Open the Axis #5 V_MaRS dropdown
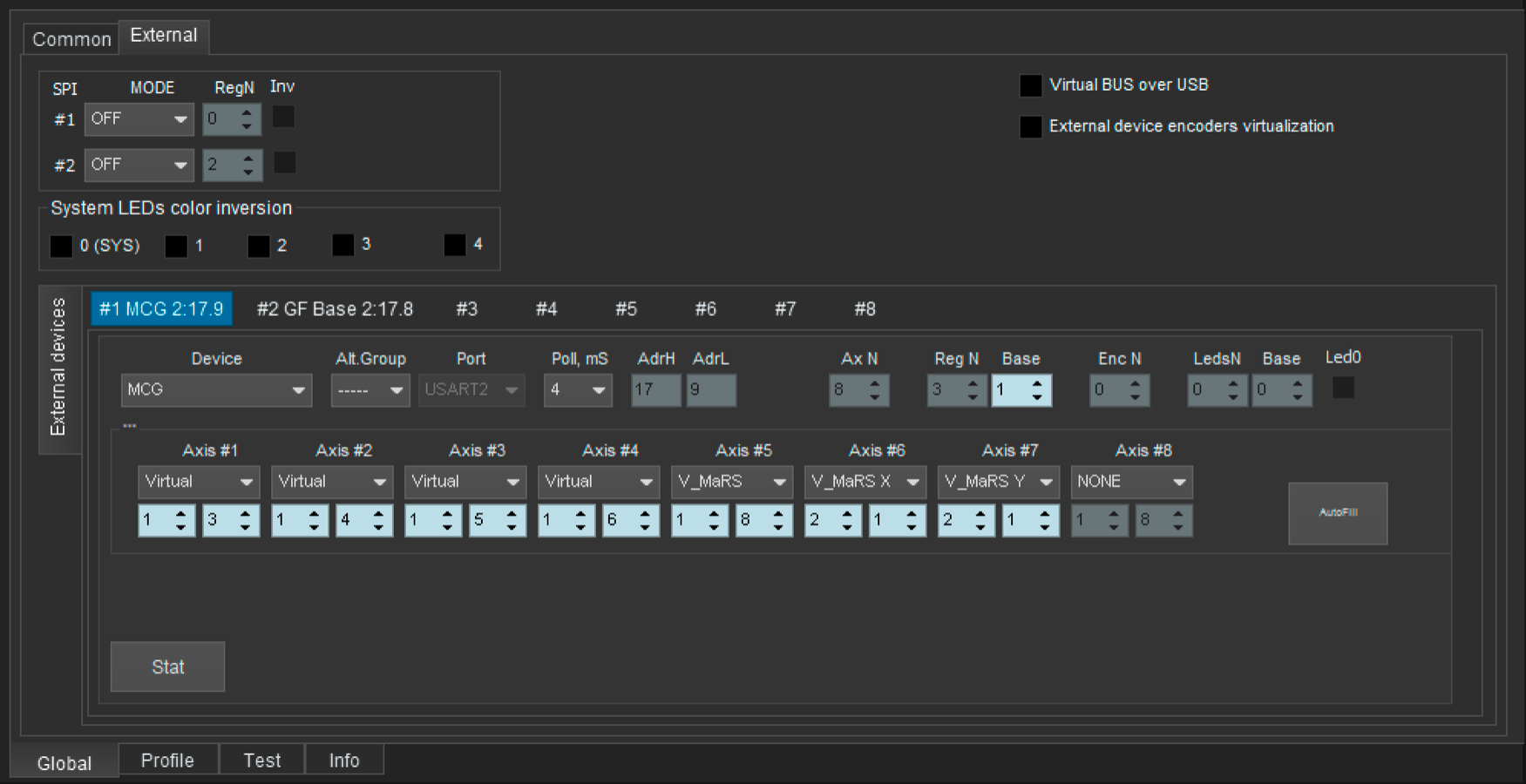The image size is (1526, 784). coord(731,482)
